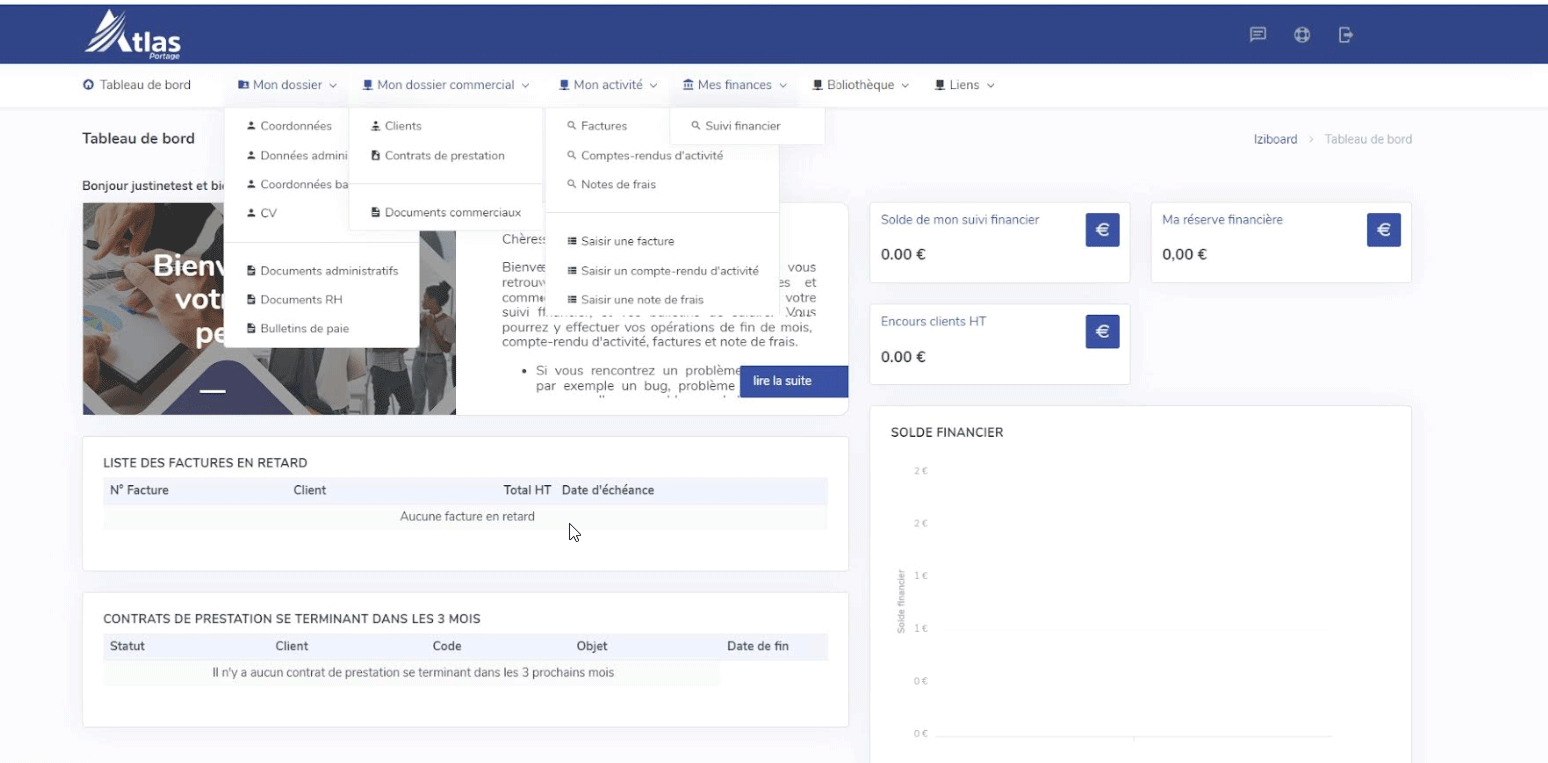Click the lire la suite button
1548x763 pixels.
point(794,381)
